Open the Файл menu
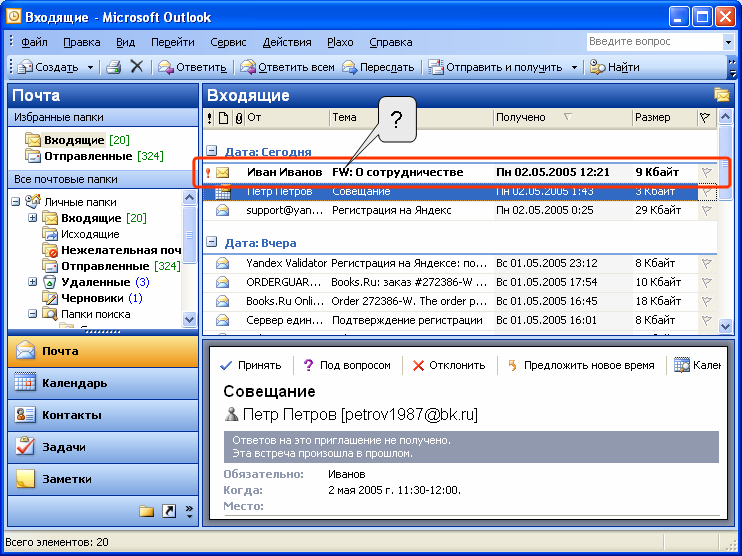This screenshot has width=742, height=556. tap(34, 42)
